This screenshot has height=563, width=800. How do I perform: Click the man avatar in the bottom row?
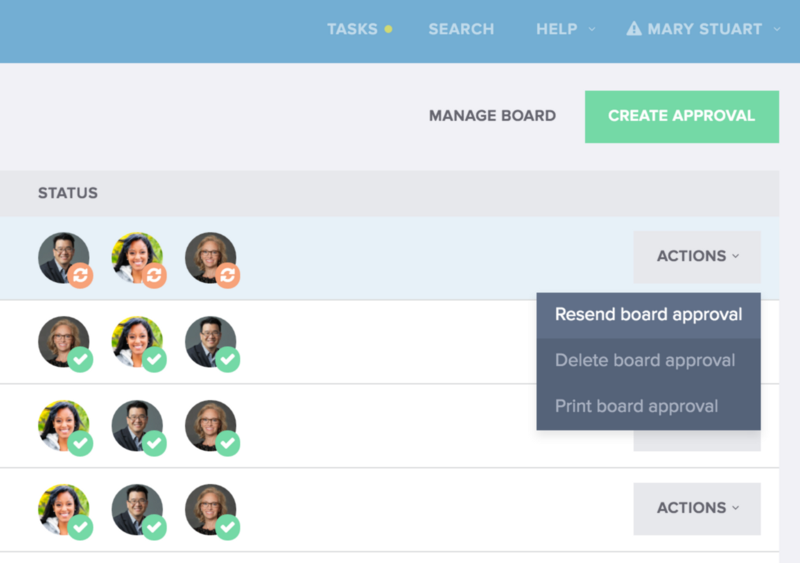click(x=137, y=509)
